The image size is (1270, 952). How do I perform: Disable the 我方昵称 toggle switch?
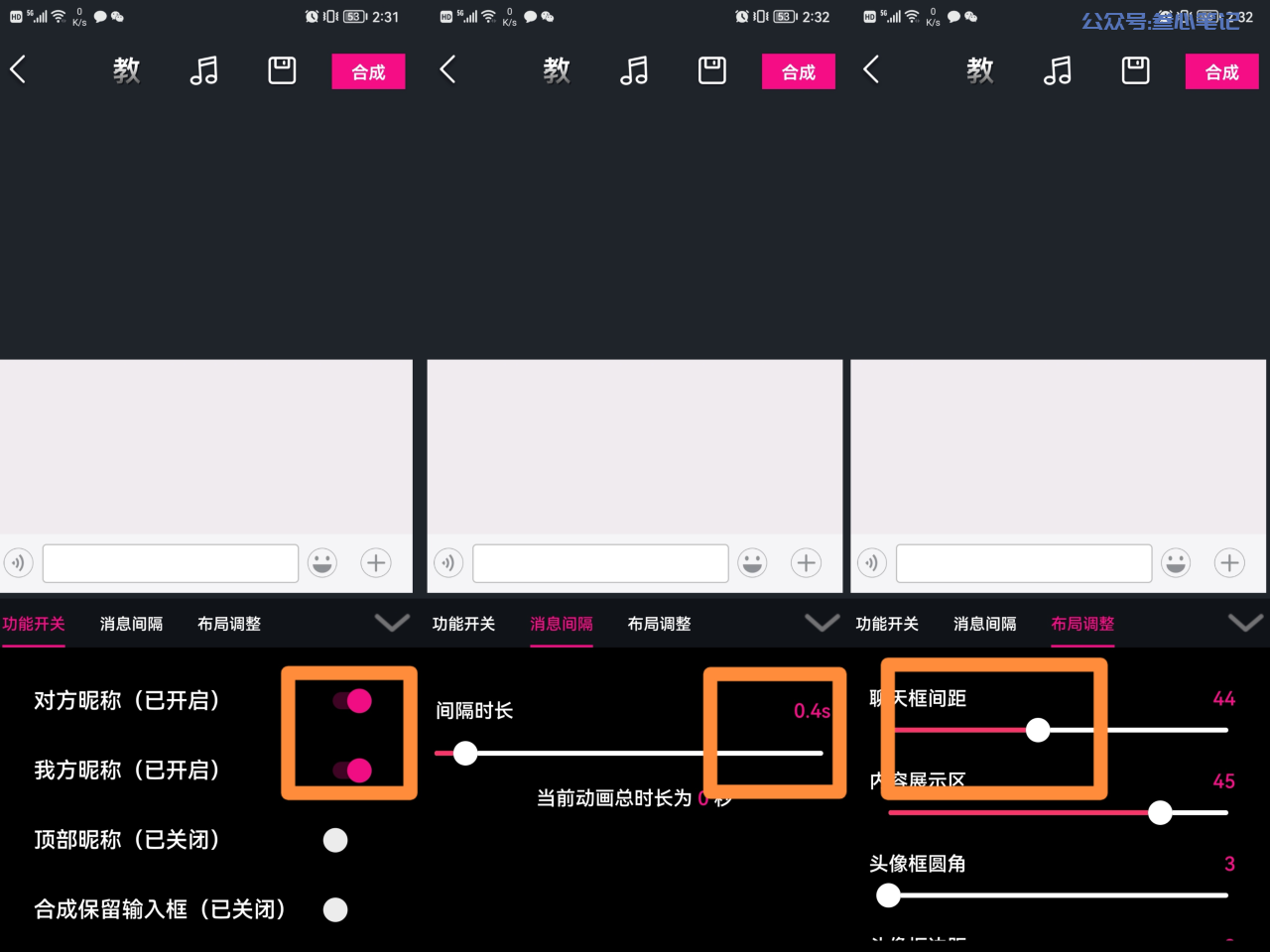point(352,771)
